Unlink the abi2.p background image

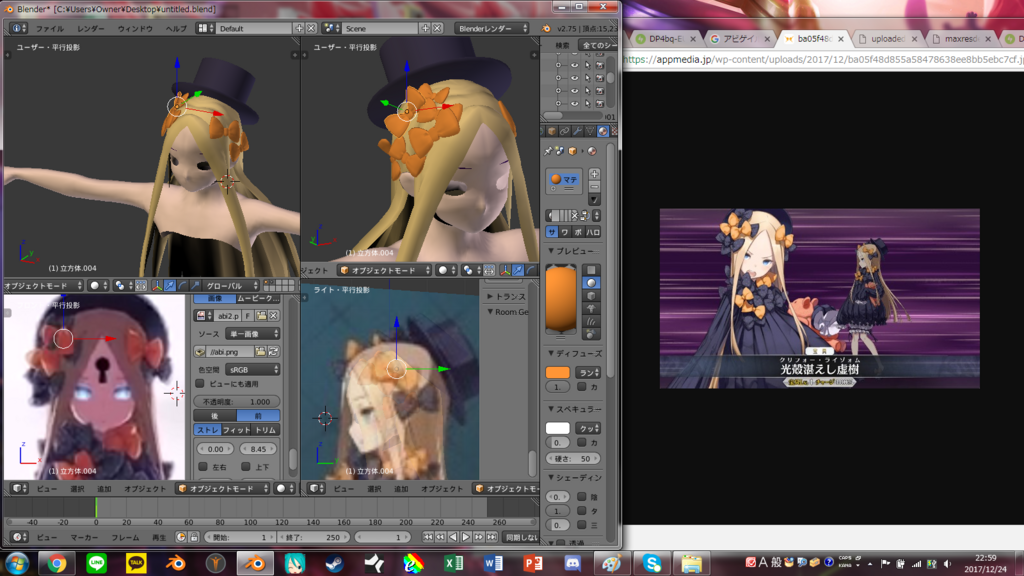click(274, 315)
